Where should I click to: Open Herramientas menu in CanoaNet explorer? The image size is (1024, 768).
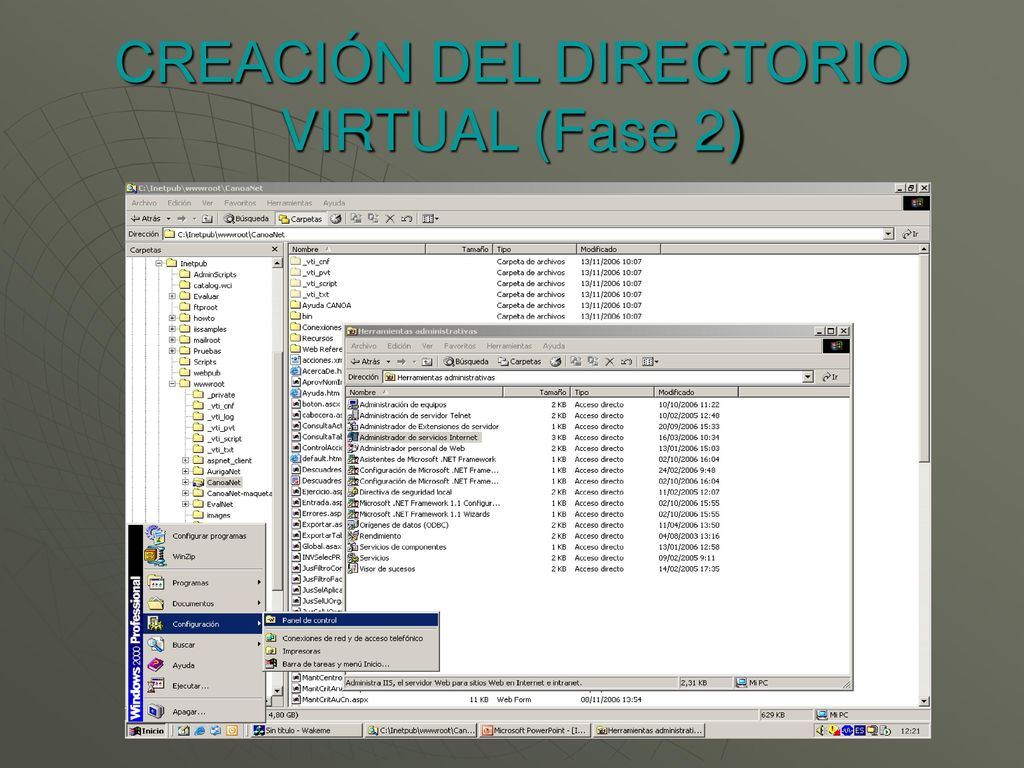click(x=289, y=203)
